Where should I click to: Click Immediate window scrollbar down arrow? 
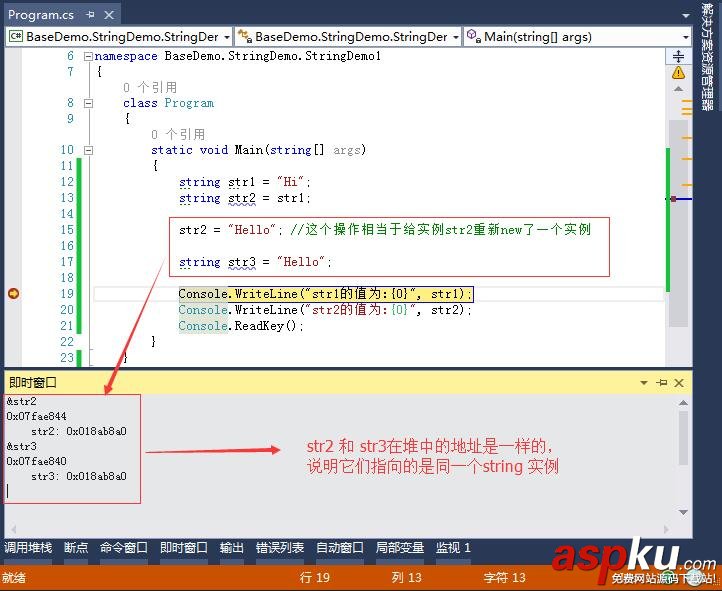click(683, 512)
